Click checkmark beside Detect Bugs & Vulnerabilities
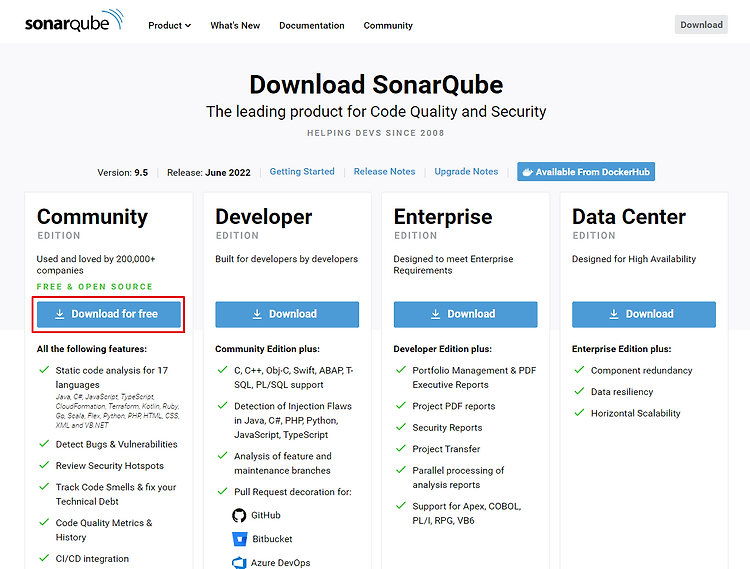The image size is (750, 569). click(44, 444)
